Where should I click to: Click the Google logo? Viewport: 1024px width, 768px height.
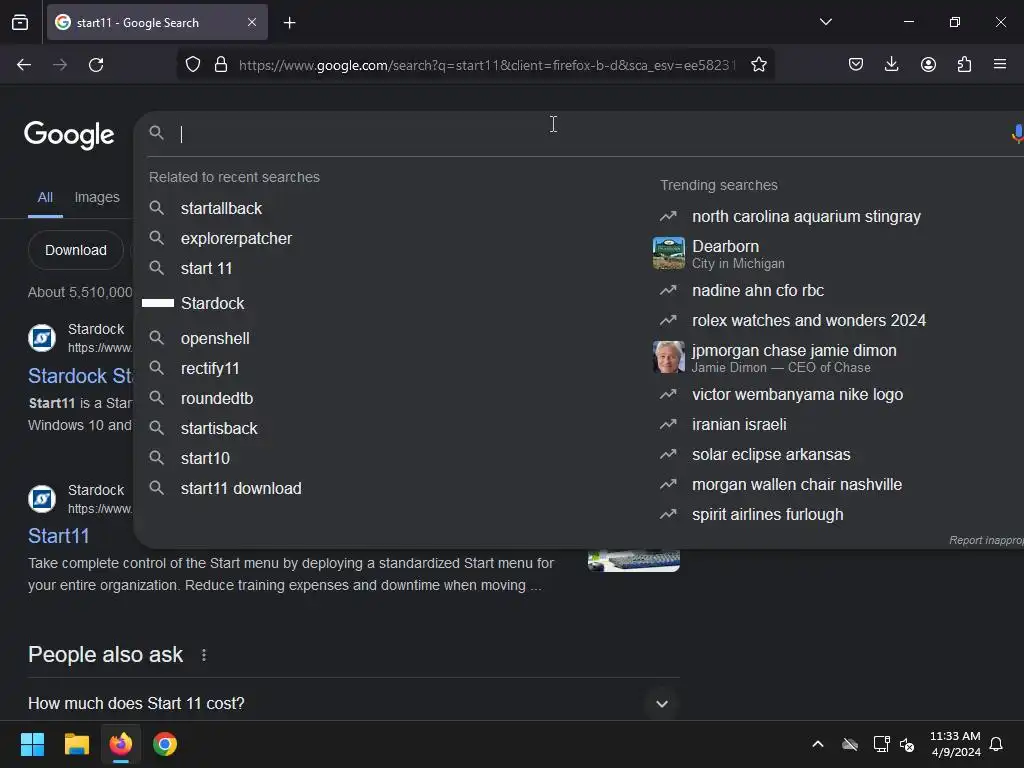pos(69,135)
